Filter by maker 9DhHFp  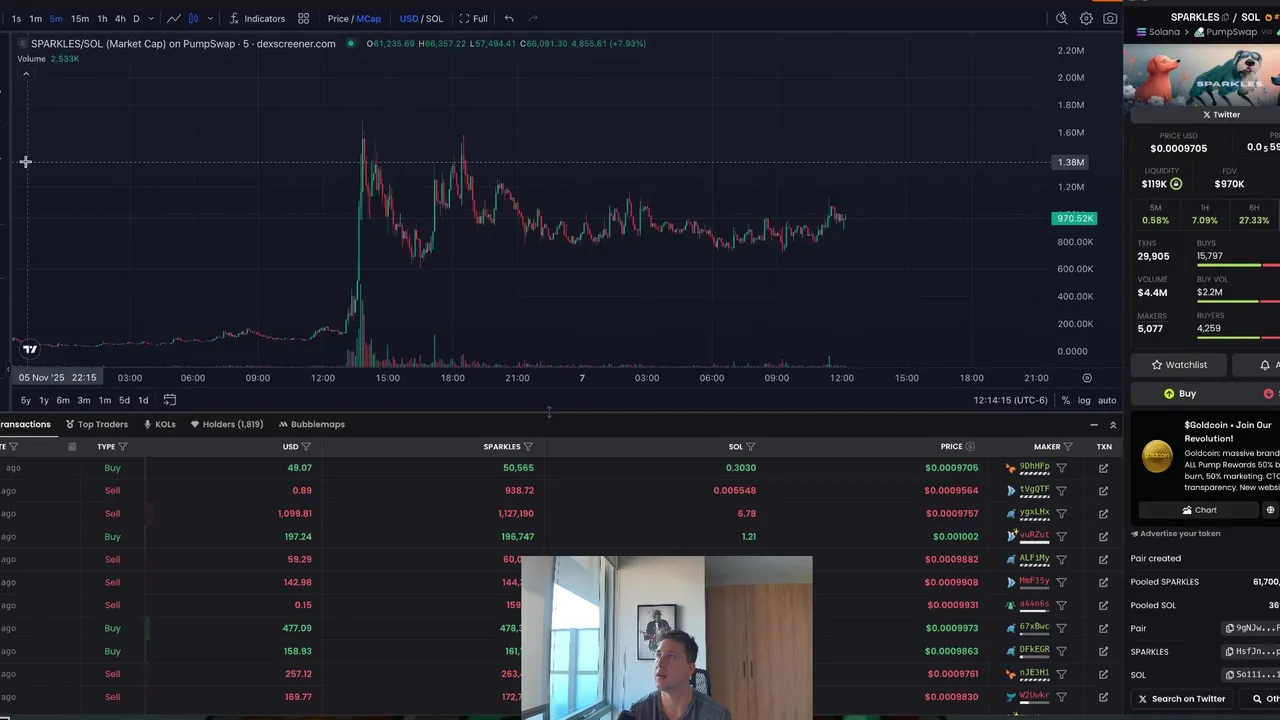[1061, 468]
